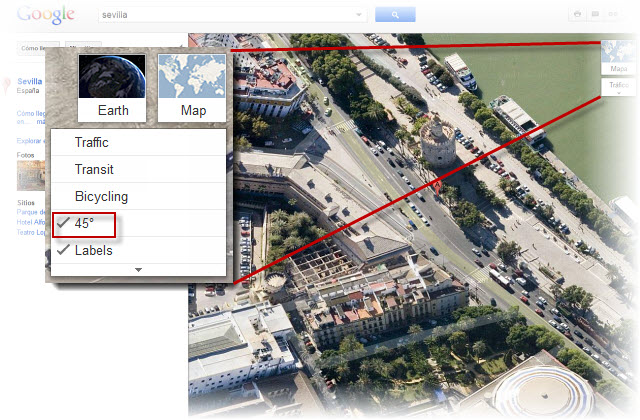The height and width of the screenshot is (420, 640).
Task: Click the red A marker on map
Action: [437, 188]
